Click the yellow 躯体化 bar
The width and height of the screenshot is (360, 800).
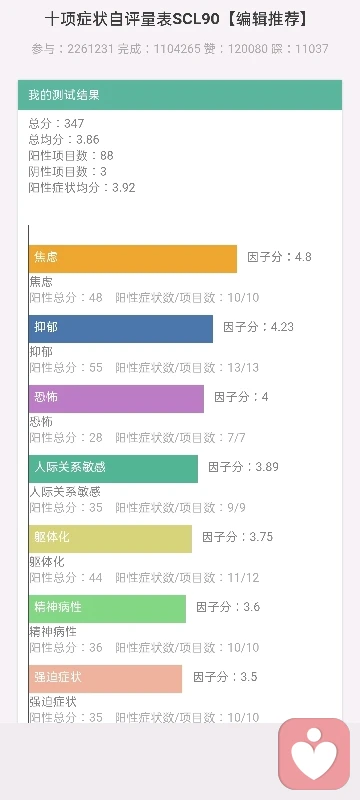110,538
